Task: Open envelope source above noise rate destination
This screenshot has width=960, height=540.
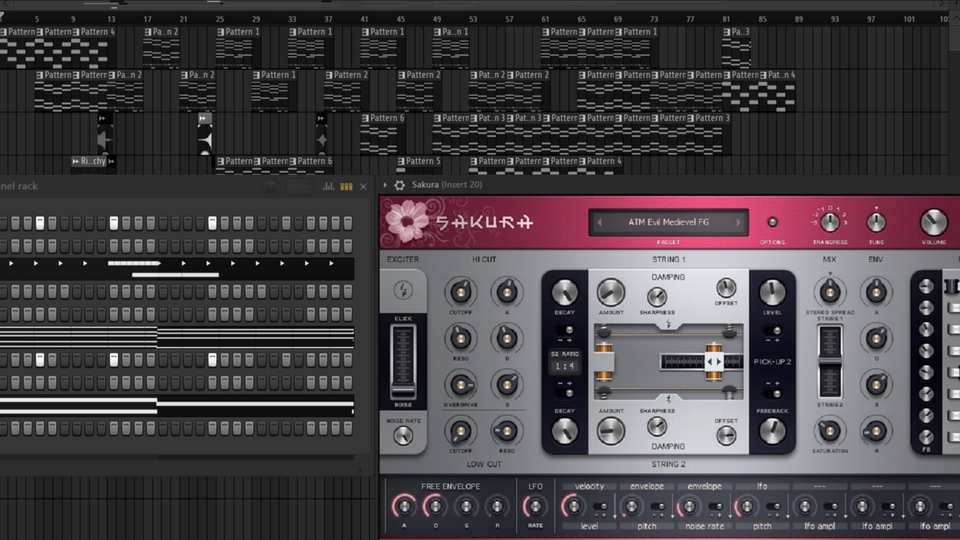Action: [704, 486]
